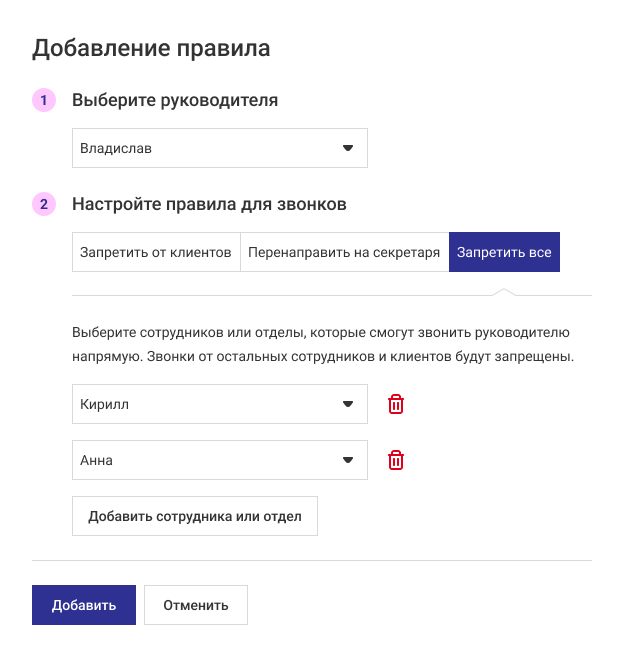
Task: Click the Добавление правила title
Action: (x=152, y=47)
